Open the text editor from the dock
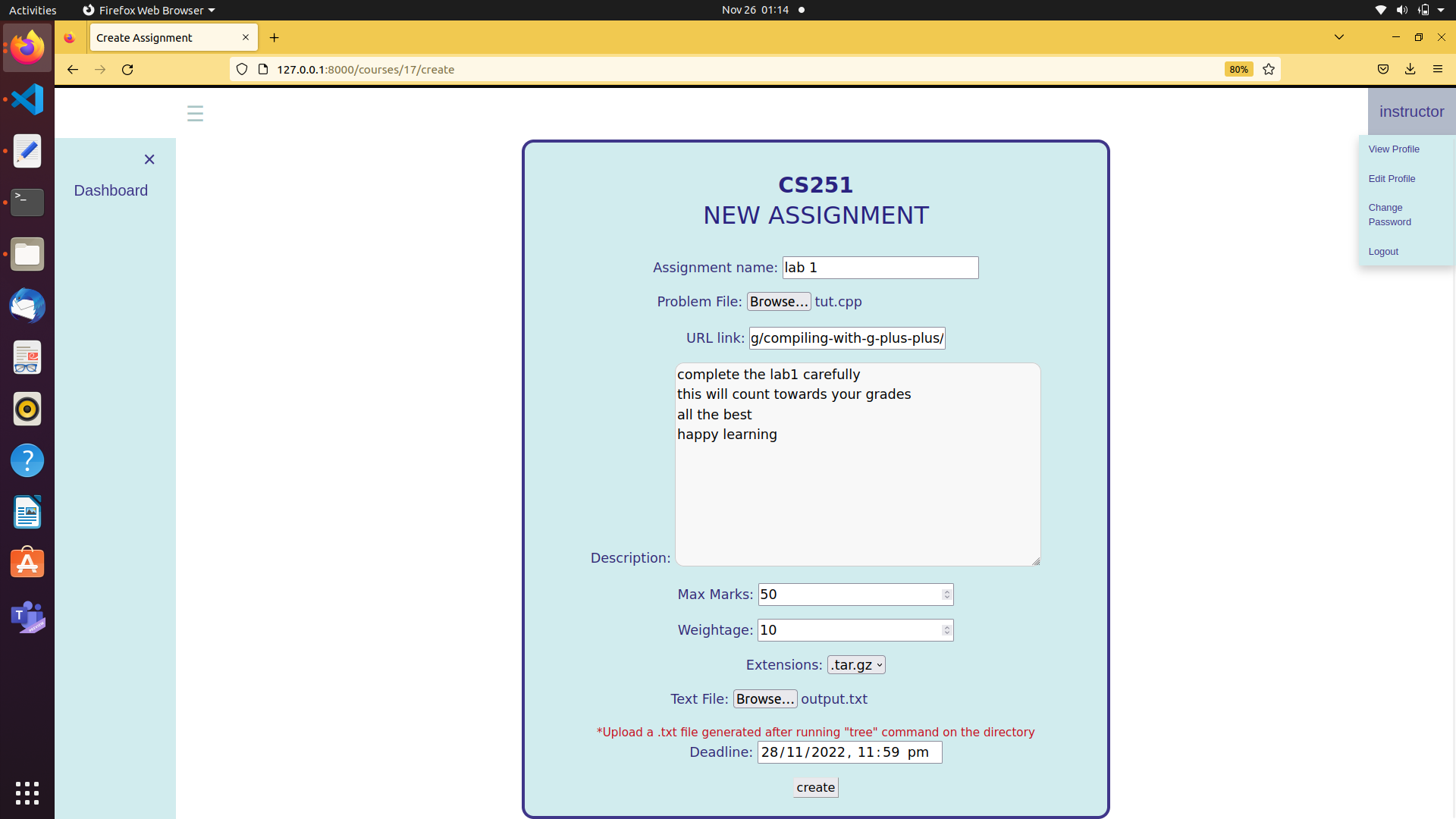Viewport: 1456px width, 819px height. click(x=27, y=151)
